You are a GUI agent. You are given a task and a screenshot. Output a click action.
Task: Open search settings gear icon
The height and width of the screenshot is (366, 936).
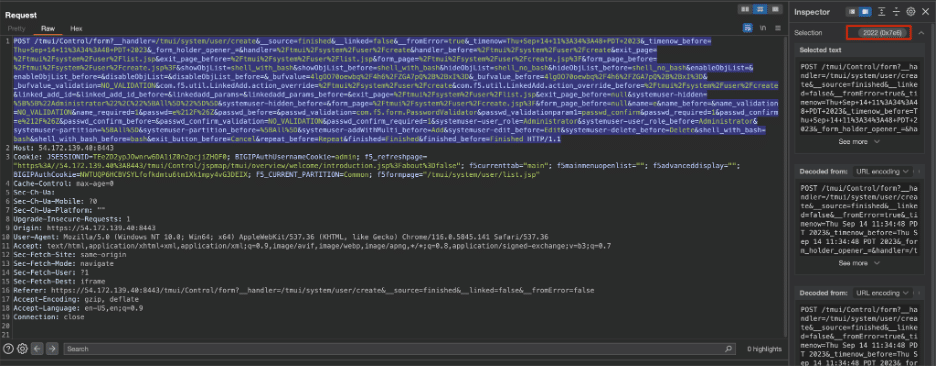pyautogui.click(x=23, y=349)
